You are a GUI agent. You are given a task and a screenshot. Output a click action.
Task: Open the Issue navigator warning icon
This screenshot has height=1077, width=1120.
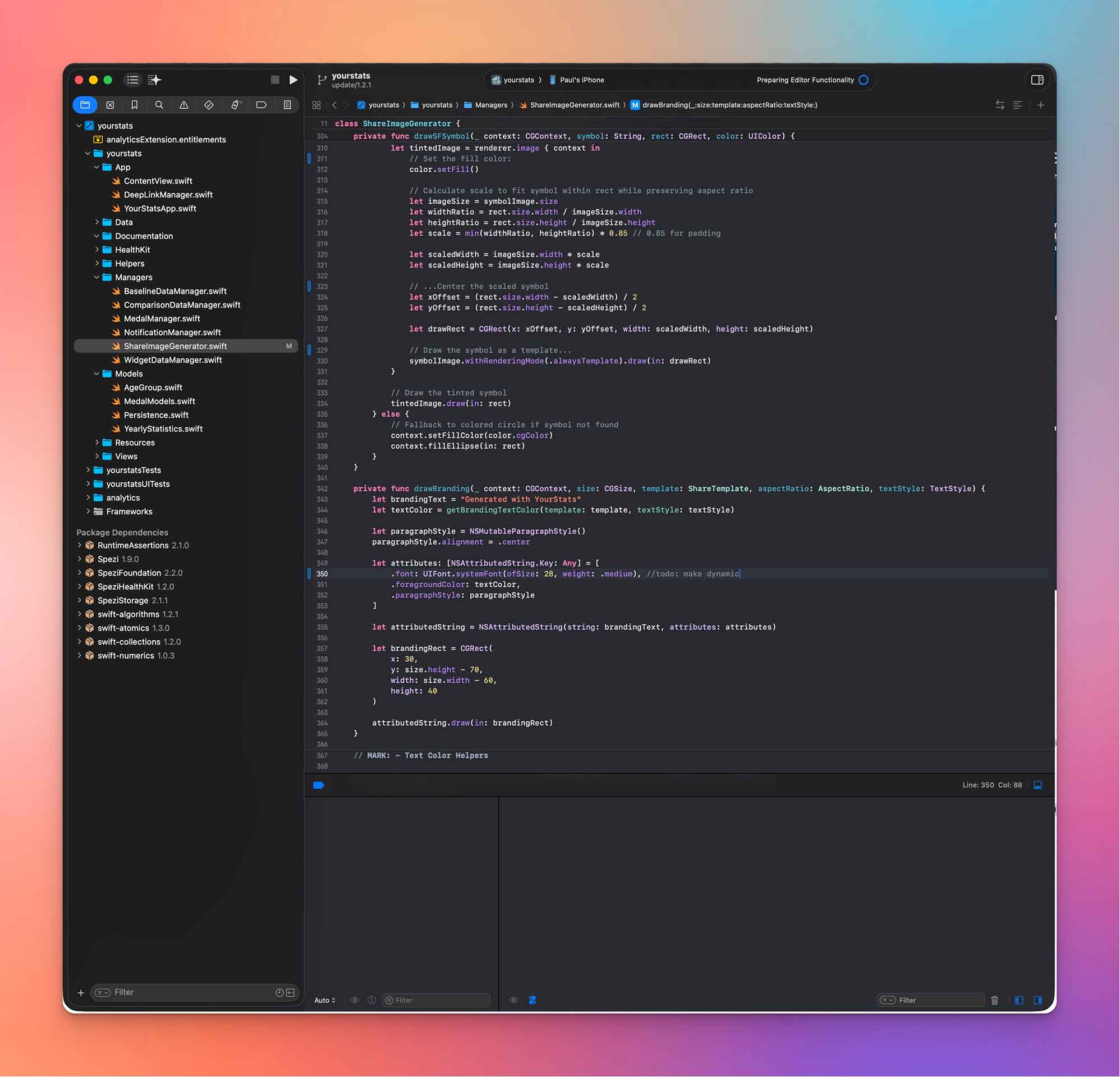pos(184,105)
